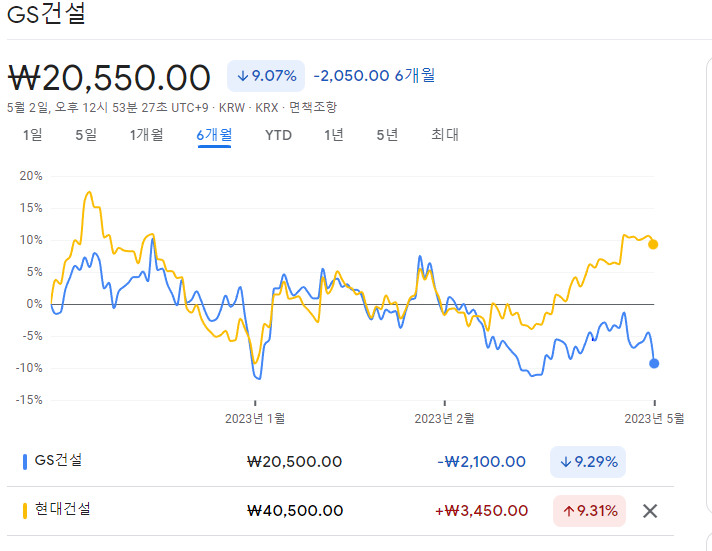
Task: Click the ₩40,500.00 현대건설 price
Action: point(295,511)
